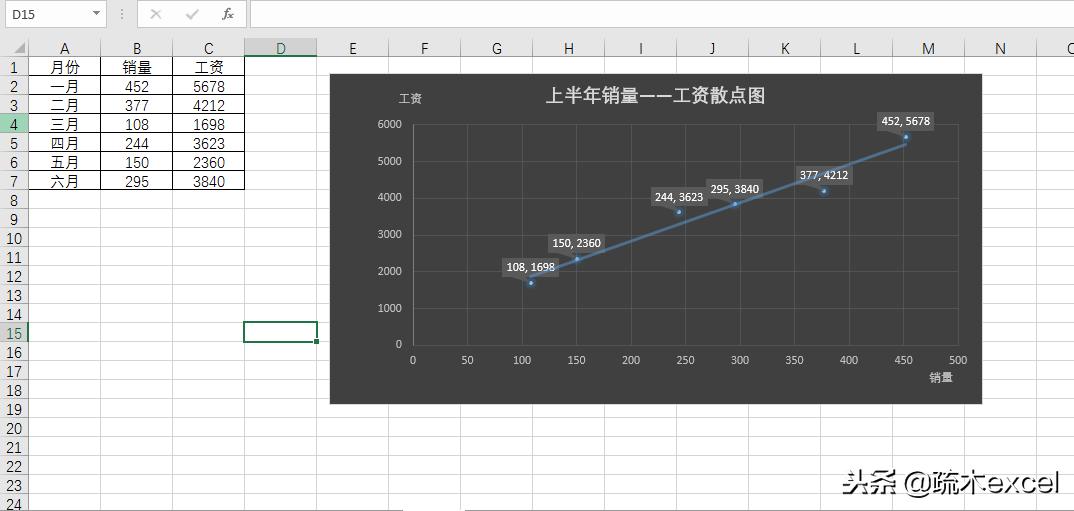Viewport: 1074px width, 511px height.
Task: Click data label 377, 4212
Action: click(x=824, y=175)
